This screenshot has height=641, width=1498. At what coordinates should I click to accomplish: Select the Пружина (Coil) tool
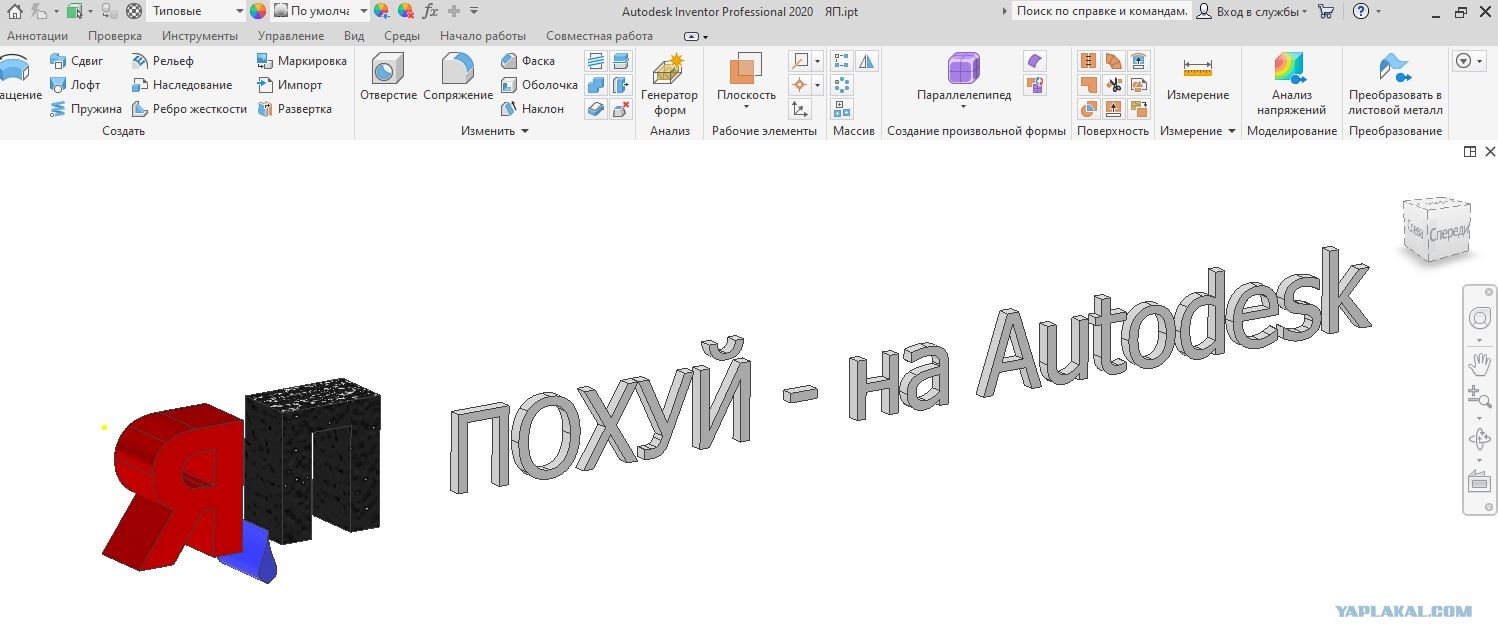(x=85, y=109)
